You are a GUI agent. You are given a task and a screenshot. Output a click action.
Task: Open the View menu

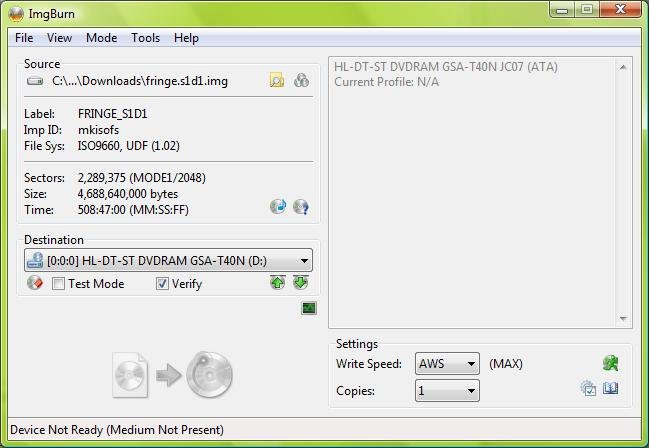pos(59,38)
